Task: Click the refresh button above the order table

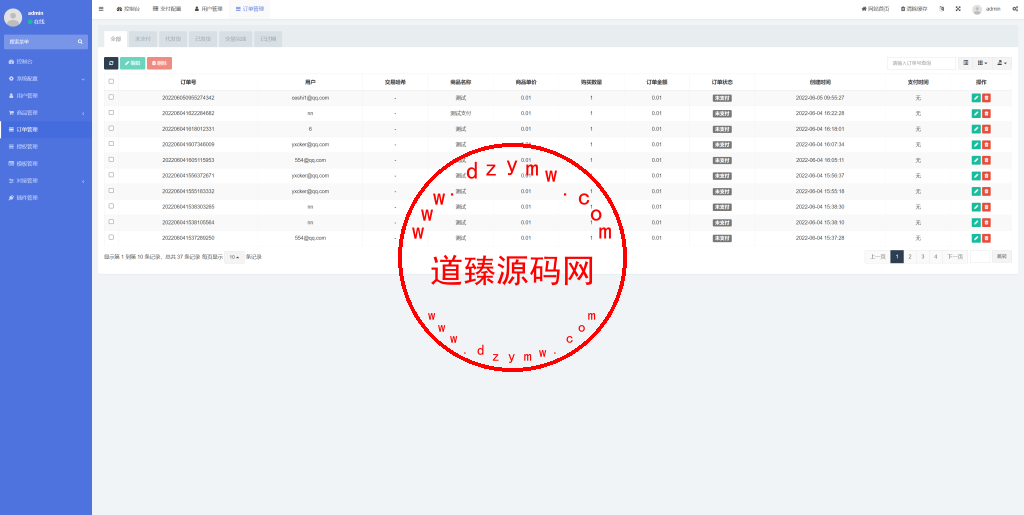Action: coord(111,63)
